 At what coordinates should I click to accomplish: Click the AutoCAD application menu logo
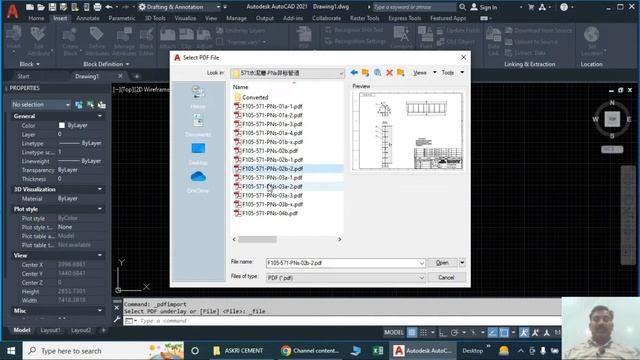point(12,11)
